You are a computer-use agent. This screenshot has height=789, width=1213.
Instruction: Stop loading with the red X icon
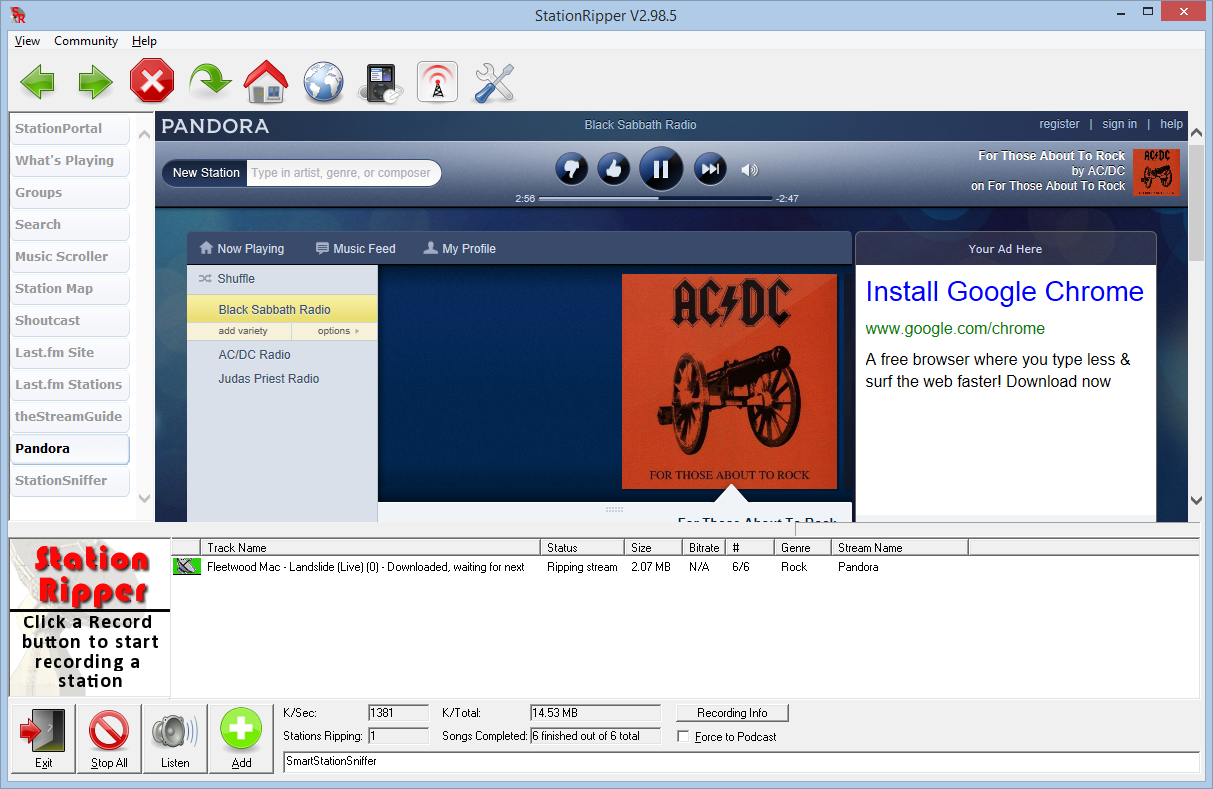tap(152, 81)
